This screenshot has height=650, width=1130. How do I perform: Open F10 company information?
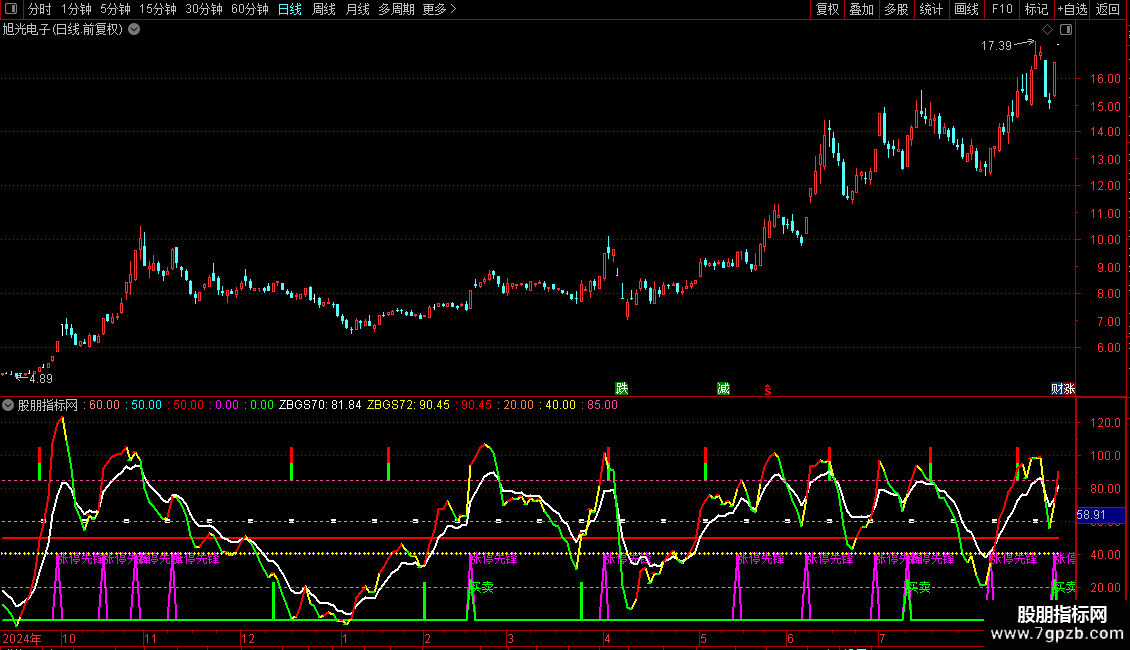[x=1001, y=10]
